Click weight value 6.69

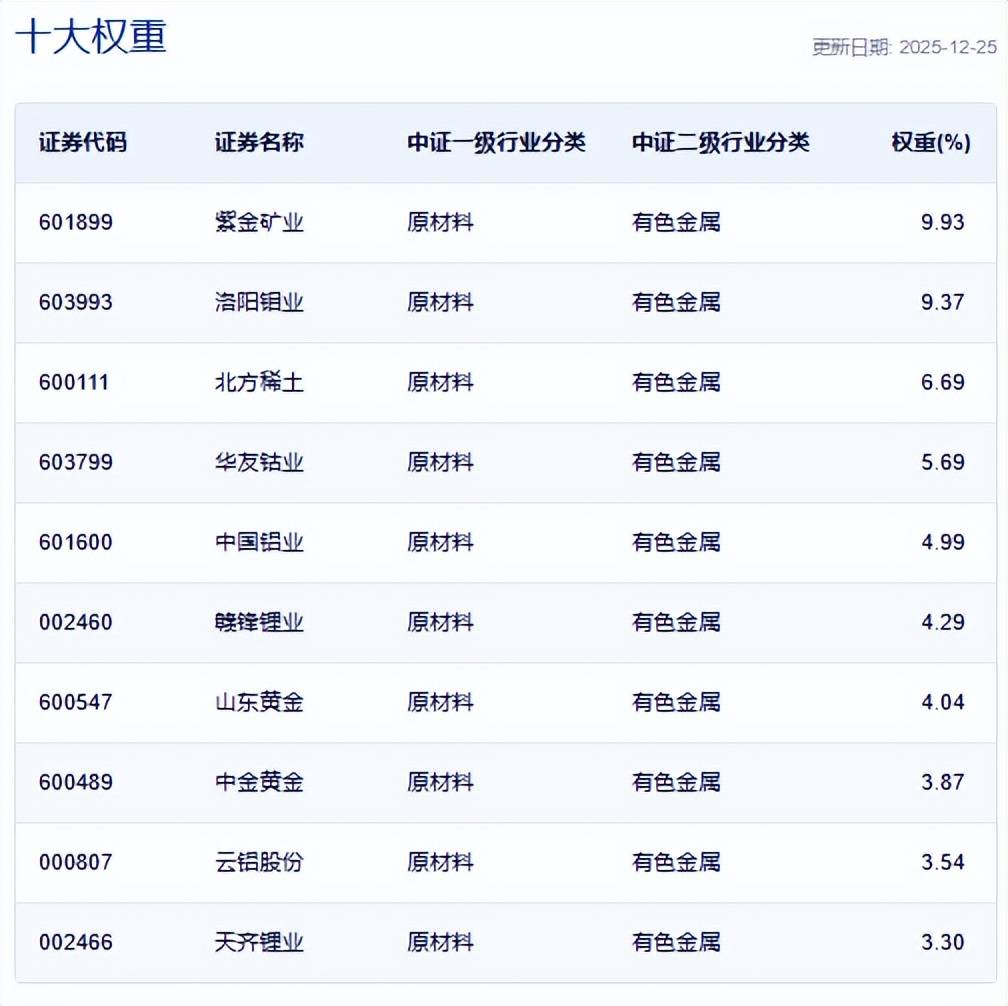[942, 382]
